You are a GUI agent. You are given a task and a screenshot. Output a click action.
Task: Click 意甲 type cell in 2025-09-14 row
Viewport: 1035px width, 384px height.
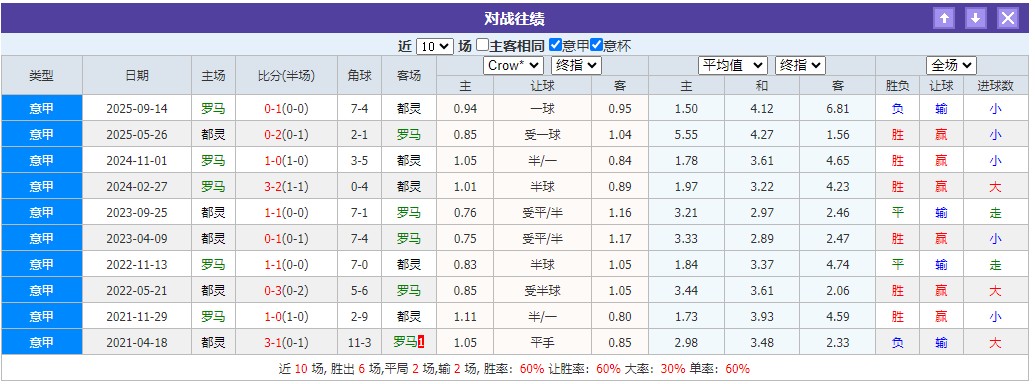point(42,108)
